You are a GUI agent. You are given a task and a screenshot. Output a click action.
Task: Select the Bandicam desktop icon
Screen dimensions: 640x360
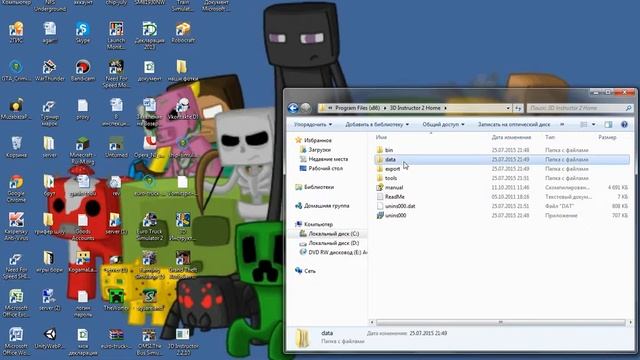(x=82, y=70)
